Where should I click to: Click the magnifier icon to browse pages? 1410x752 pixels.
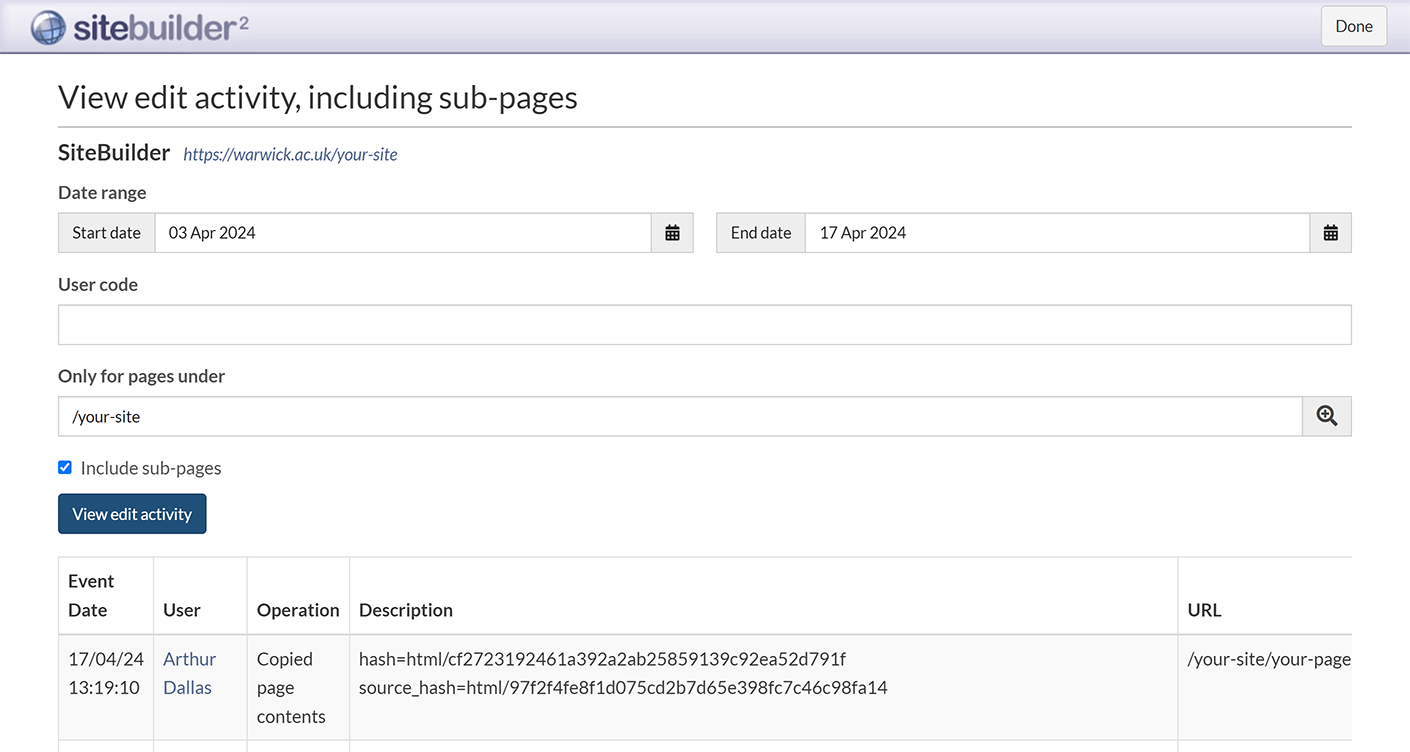pyautogui.click(x=1326, y=417)
